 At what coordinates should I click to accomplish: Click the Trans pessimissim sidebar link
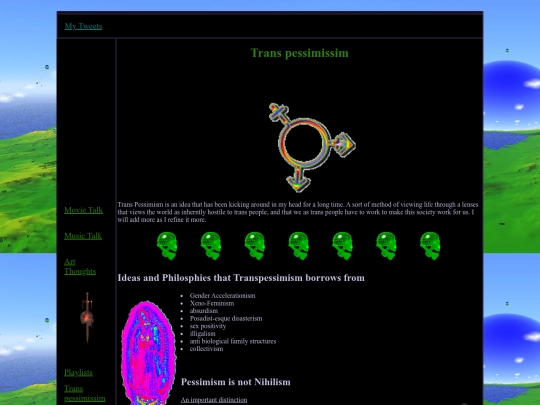point(85,393)
